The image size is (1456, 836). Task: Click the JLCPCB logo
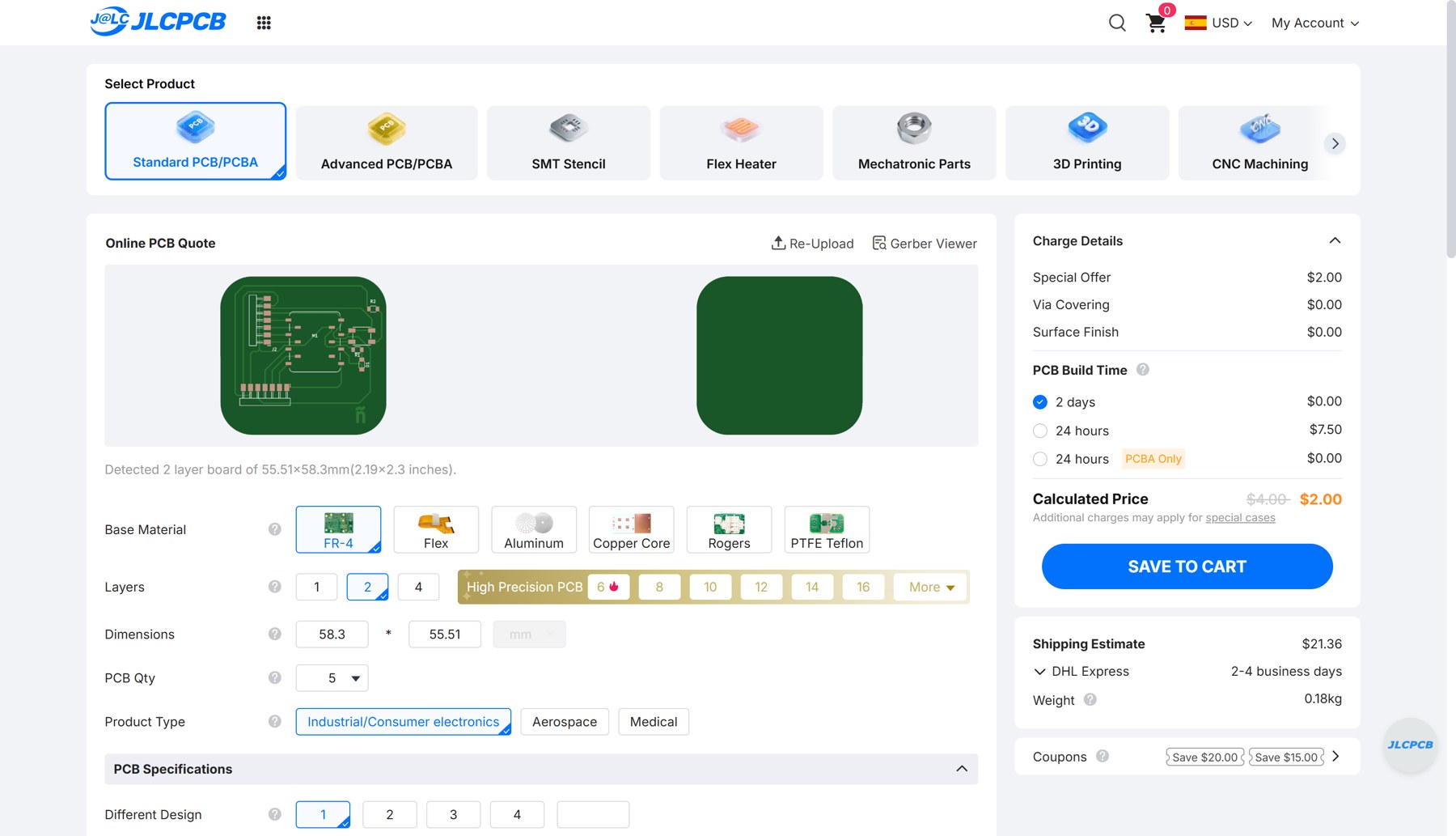click(158, 21)
